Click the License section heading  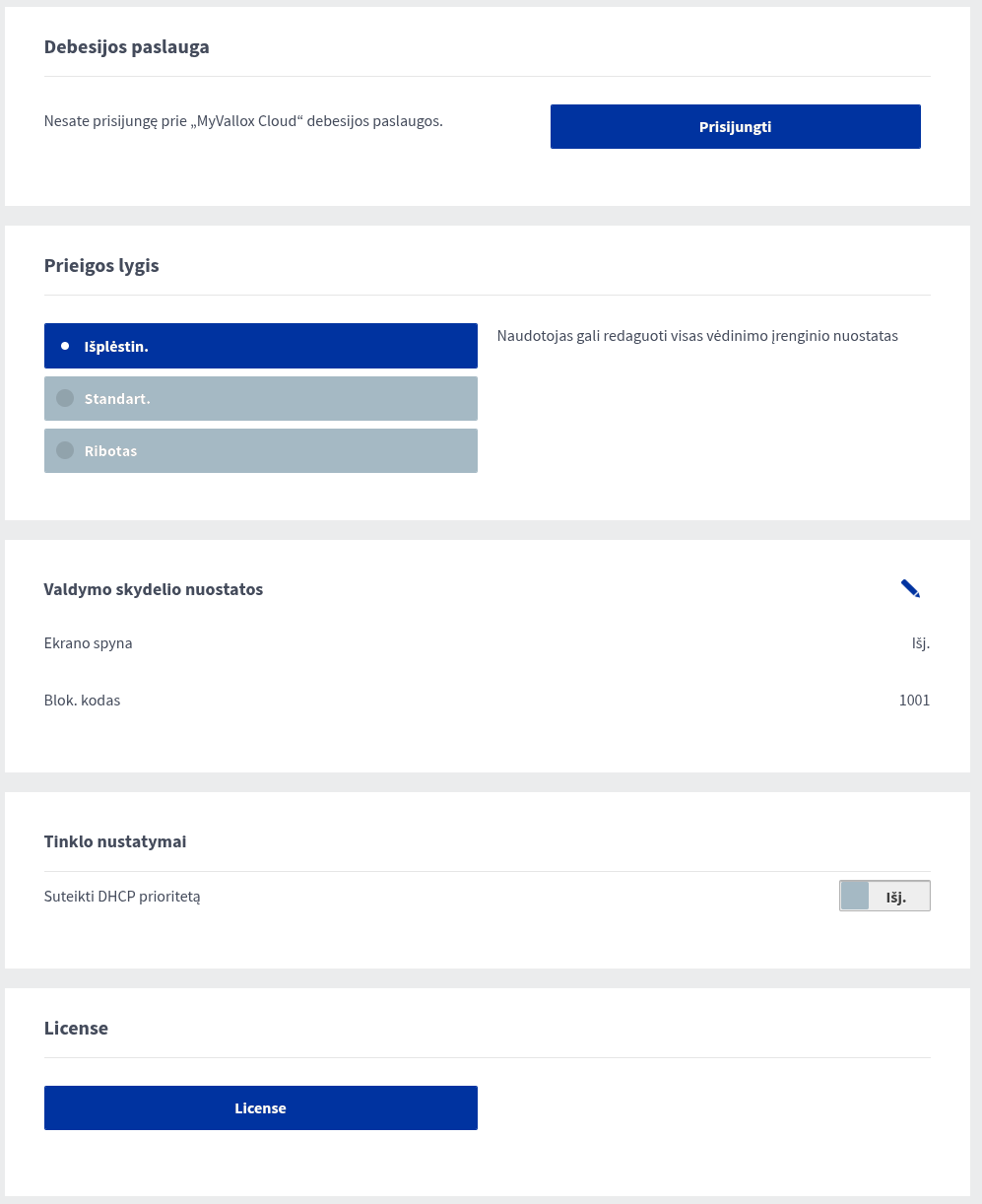[x=76, y=1028]
